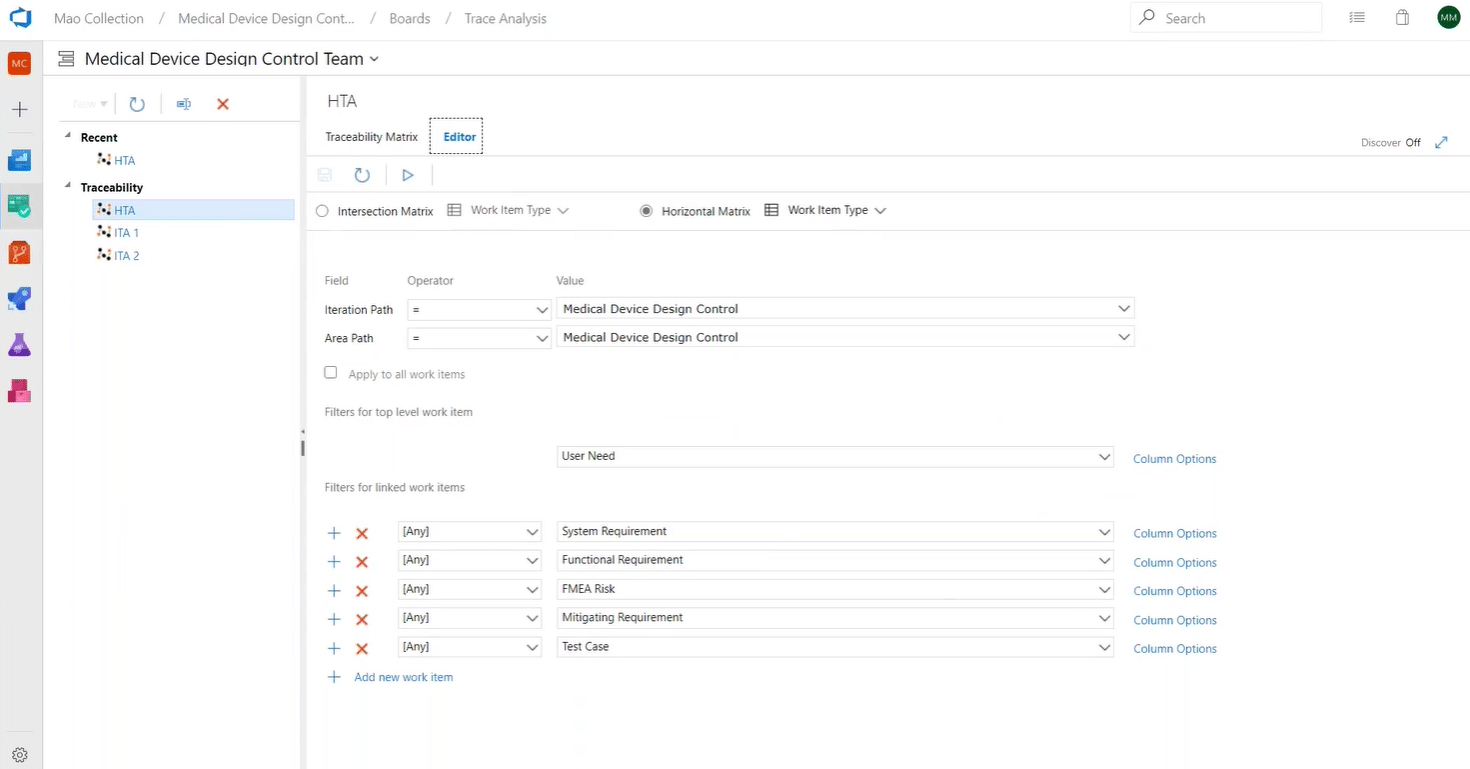Open Artifacts from the left sidebar

pyautogui.click(x=19, y=390)
